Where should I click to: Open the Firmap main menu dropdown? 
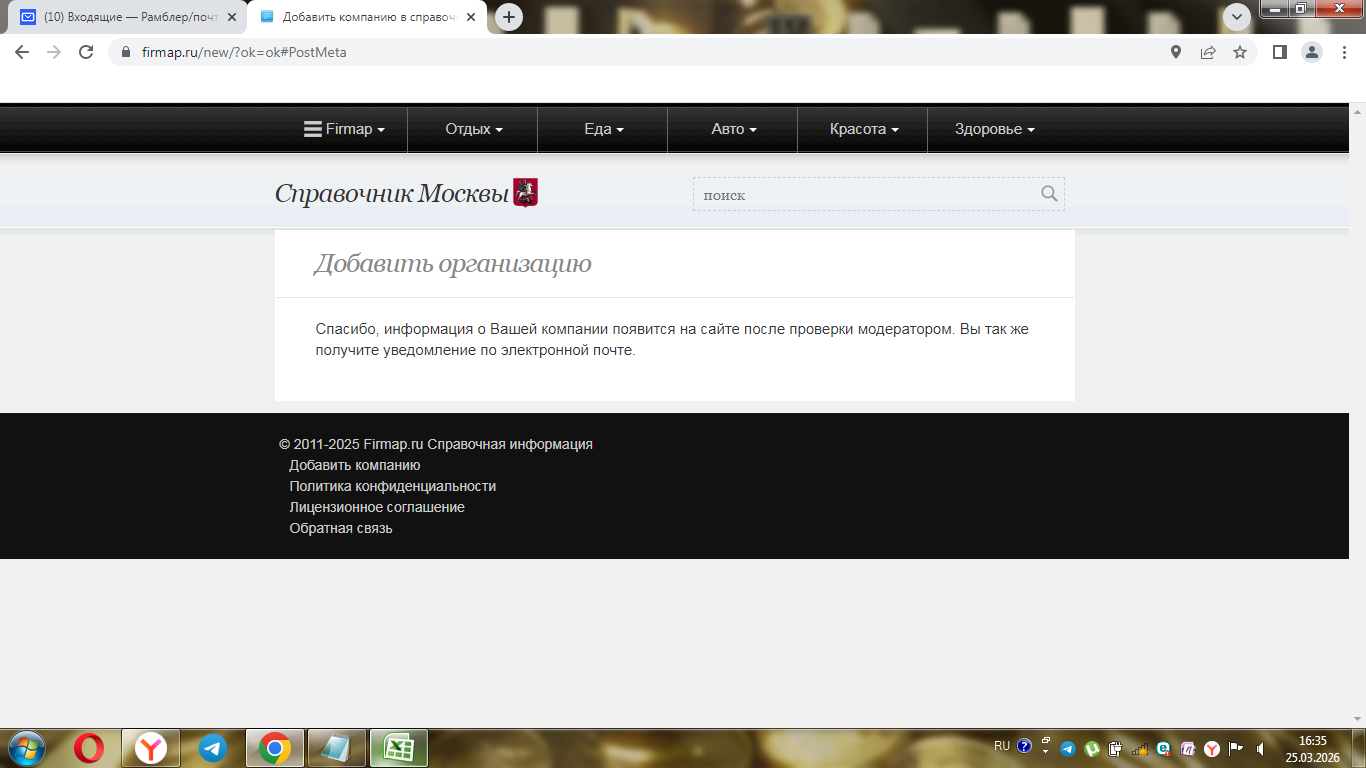pos(344,129)
